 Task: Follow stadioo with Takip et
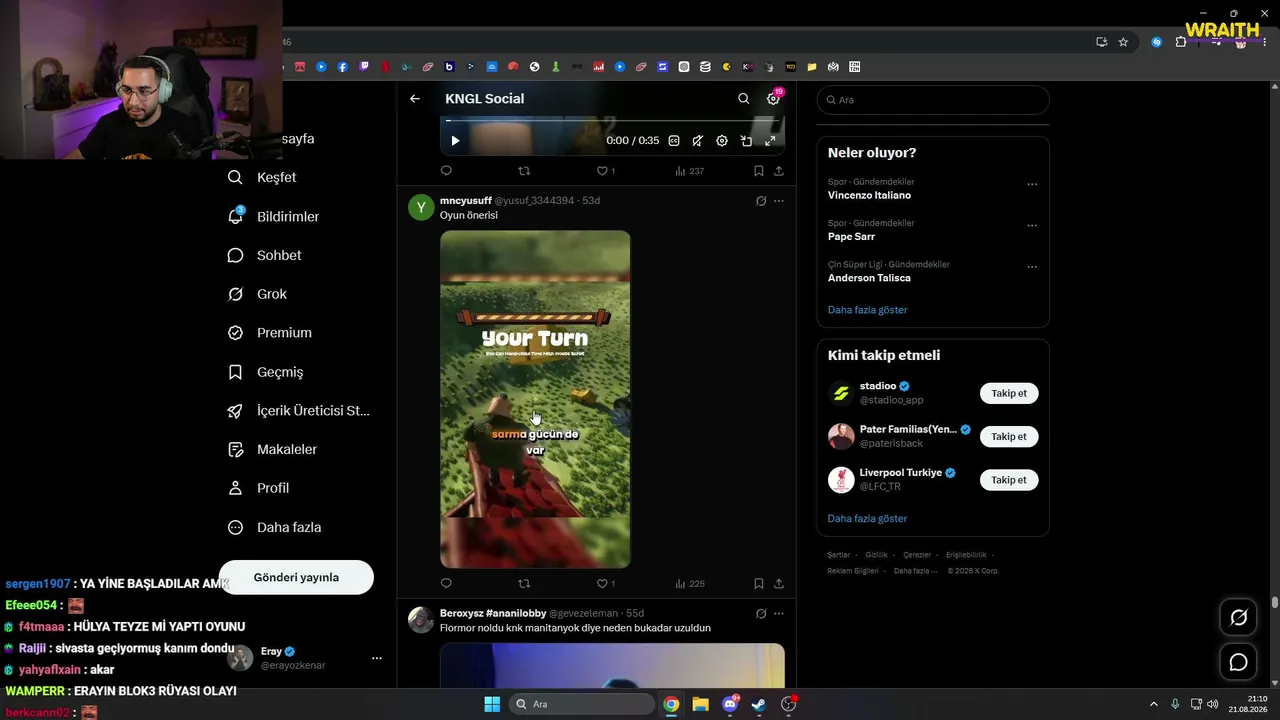pyautogui.click(x=1009, y=393)
